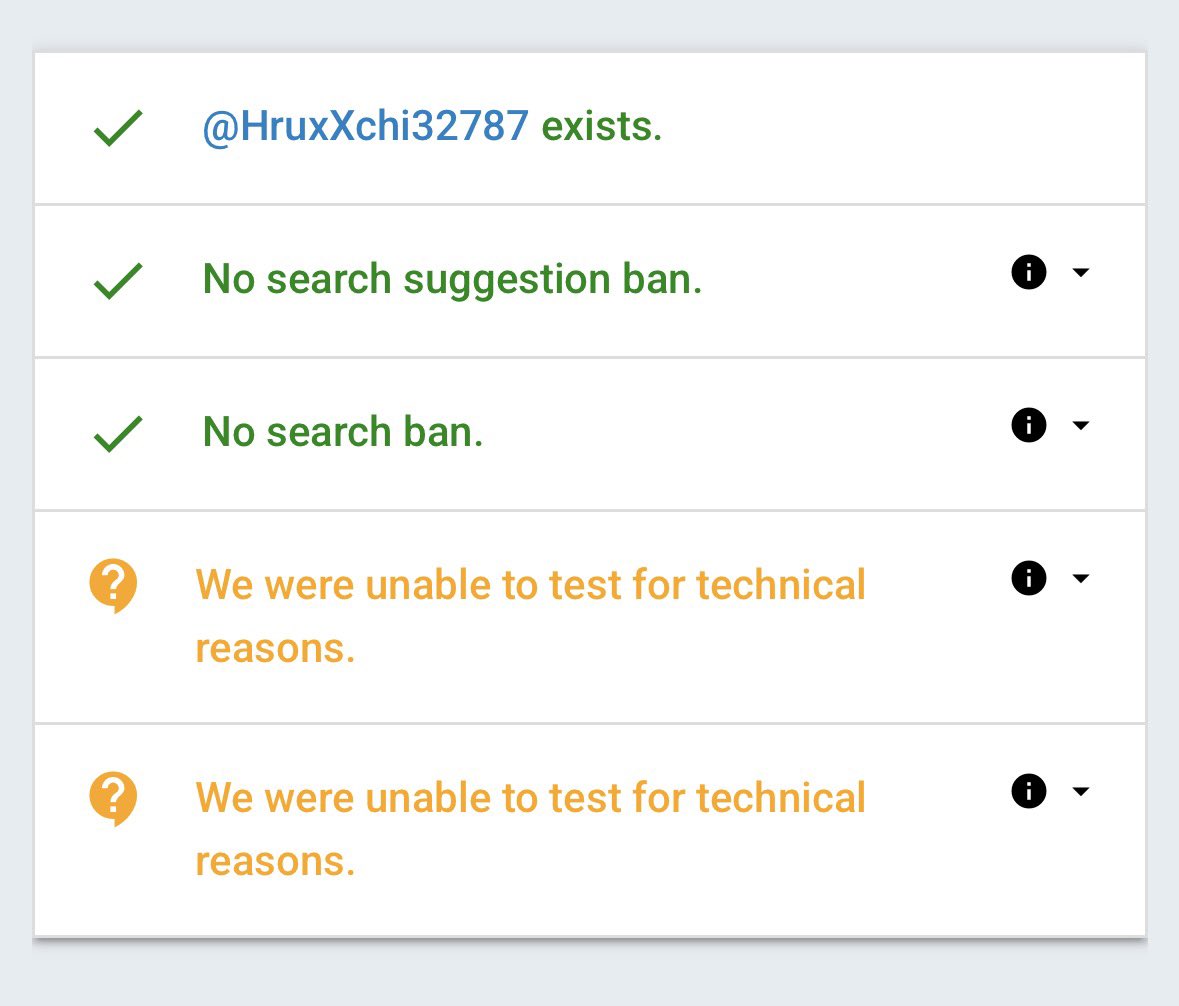Image resolution: width=1179 pixels, height=1006 pixels.
Task: Click info icon in the upper "unable to test" row
Action: tap(1029, 578)
